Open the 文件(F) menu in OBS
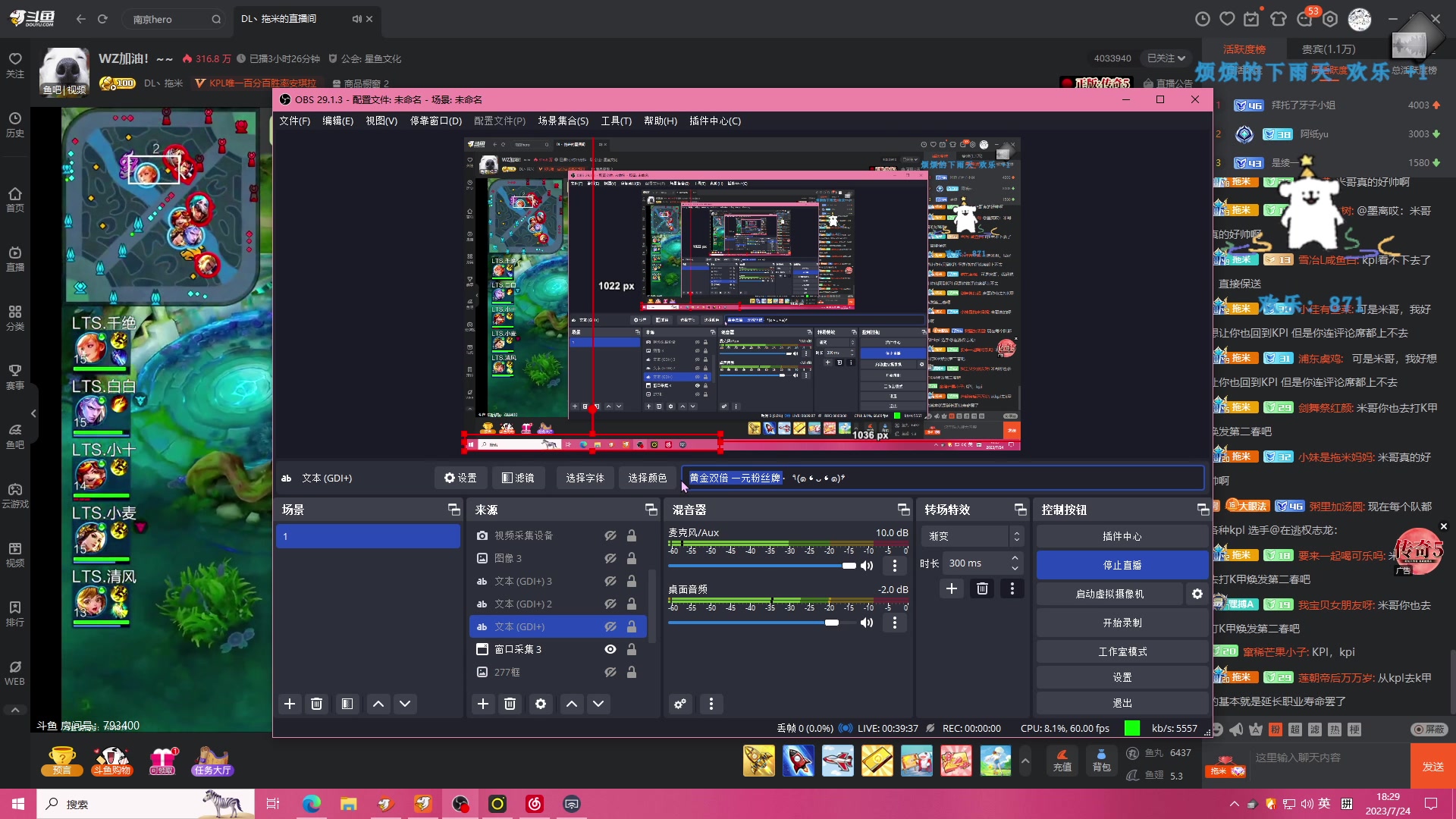The width and height of the screenshot is (1456, 819). pos(294,121)
